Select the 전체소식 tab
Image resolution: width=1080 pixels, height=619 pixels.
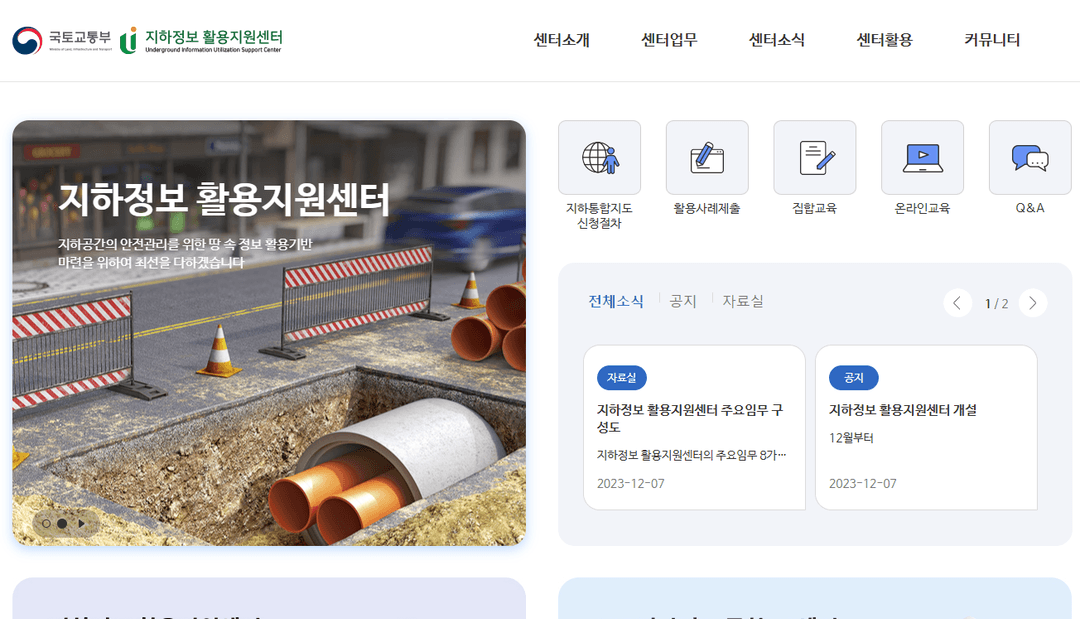pos(616,300)
